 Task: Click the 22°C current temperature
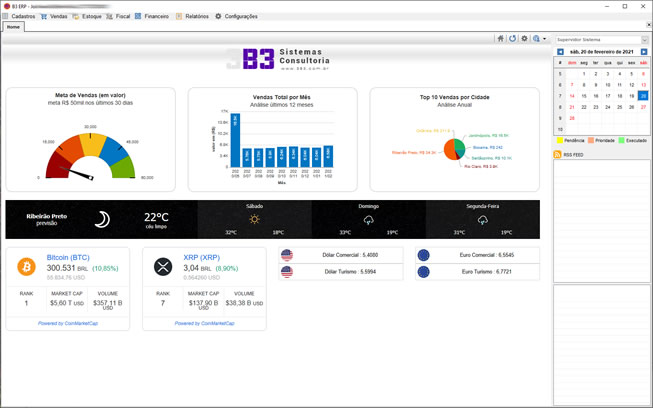pyautogui.click(x=156, y=217)
